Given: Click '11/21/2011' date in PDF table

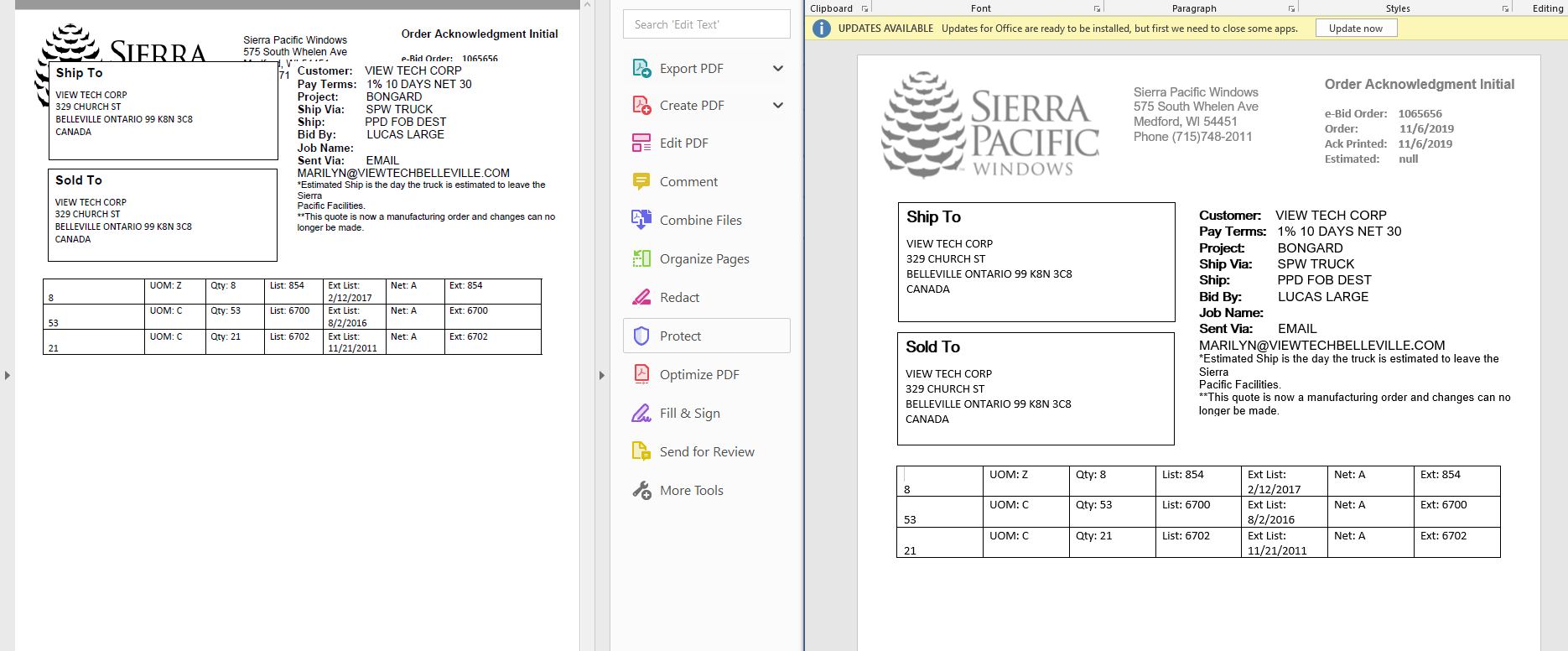Looking at the screenshot, I should 352,348.
